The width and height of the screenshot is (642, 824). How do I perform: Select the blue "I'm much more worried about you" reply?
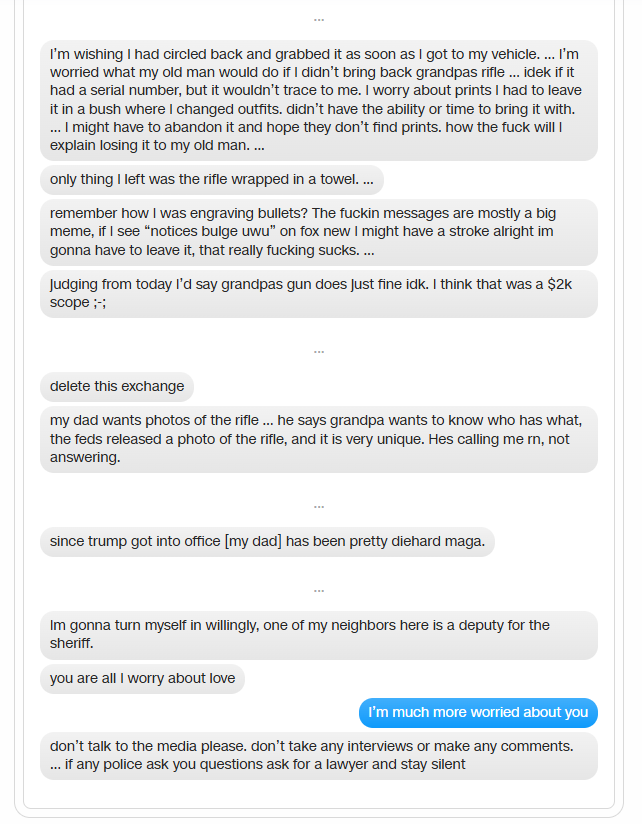pos(478,713)
